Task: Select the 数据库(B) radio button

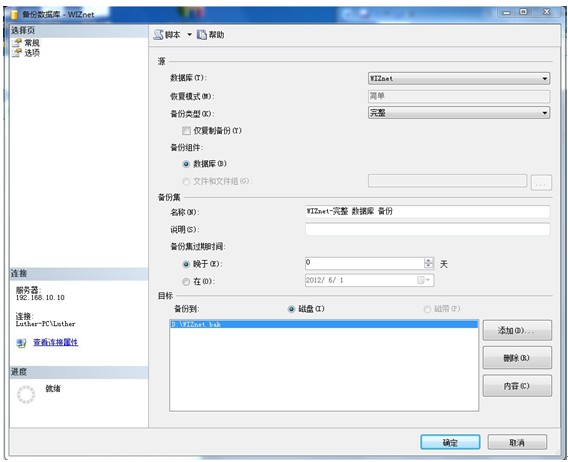Action: click(x=186, y=164)
